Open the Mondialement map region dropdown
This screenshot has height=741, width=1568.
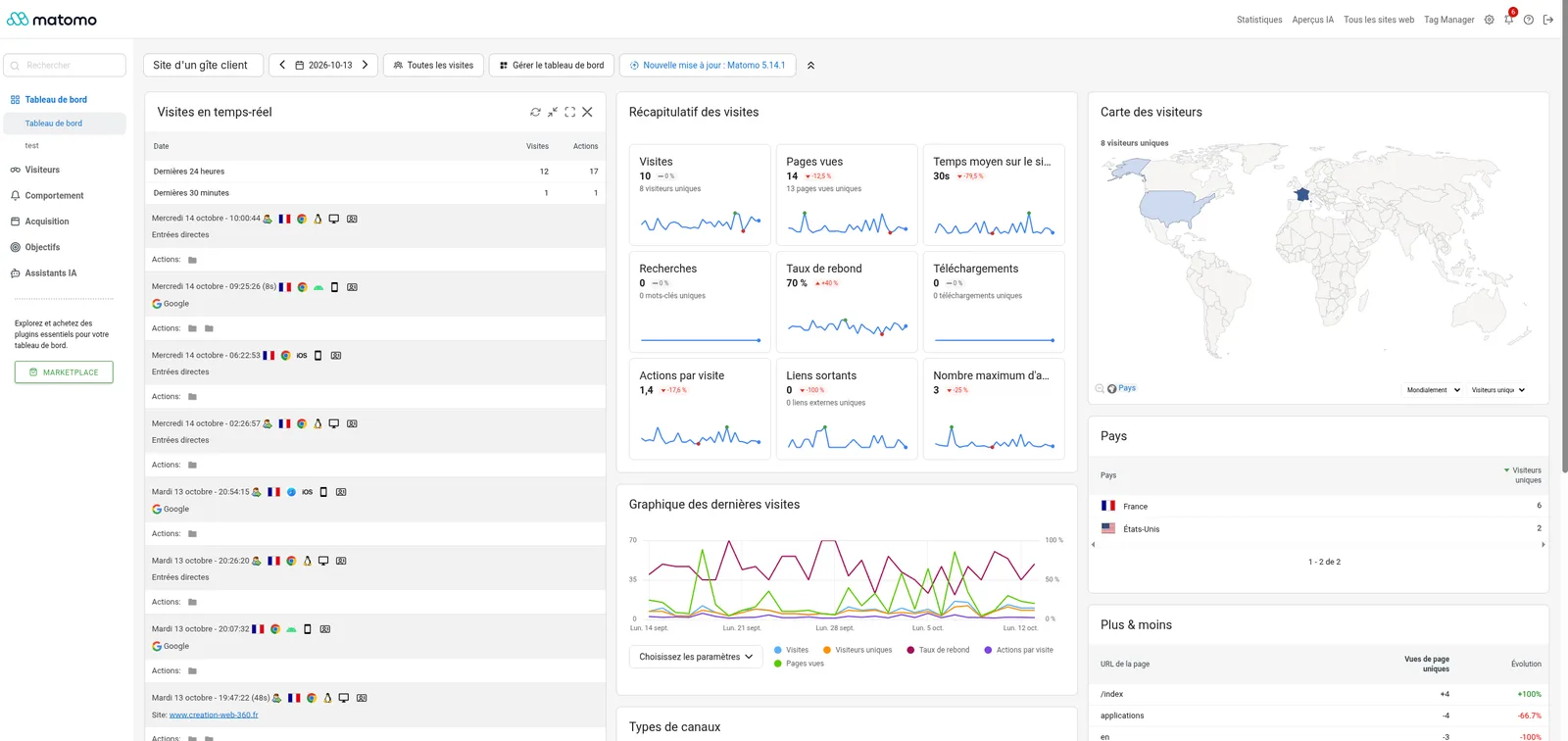(x=1434, y=390)
